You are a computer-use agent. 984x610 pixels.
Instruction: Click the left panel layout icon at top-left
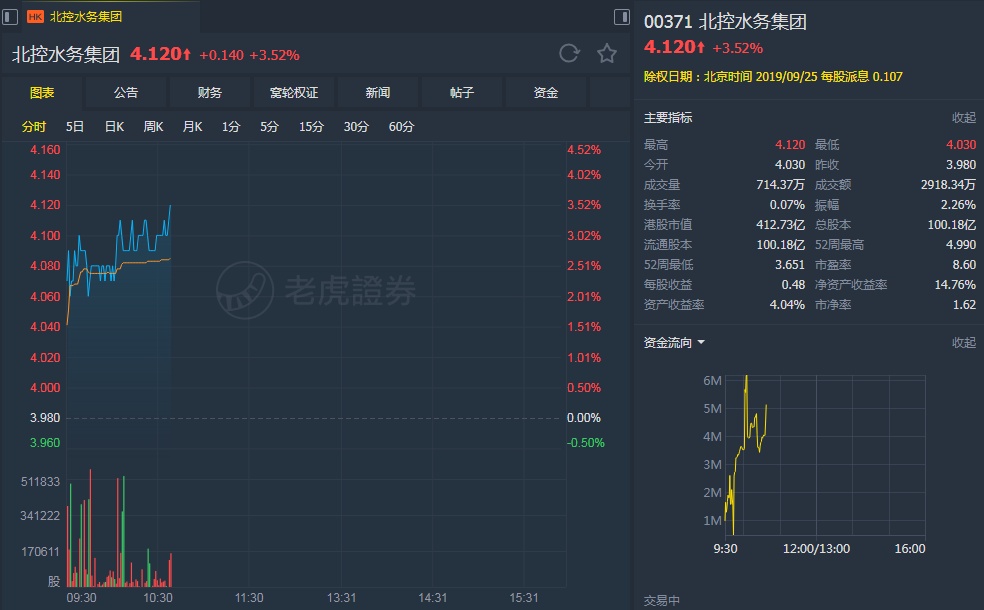[10, 17]
